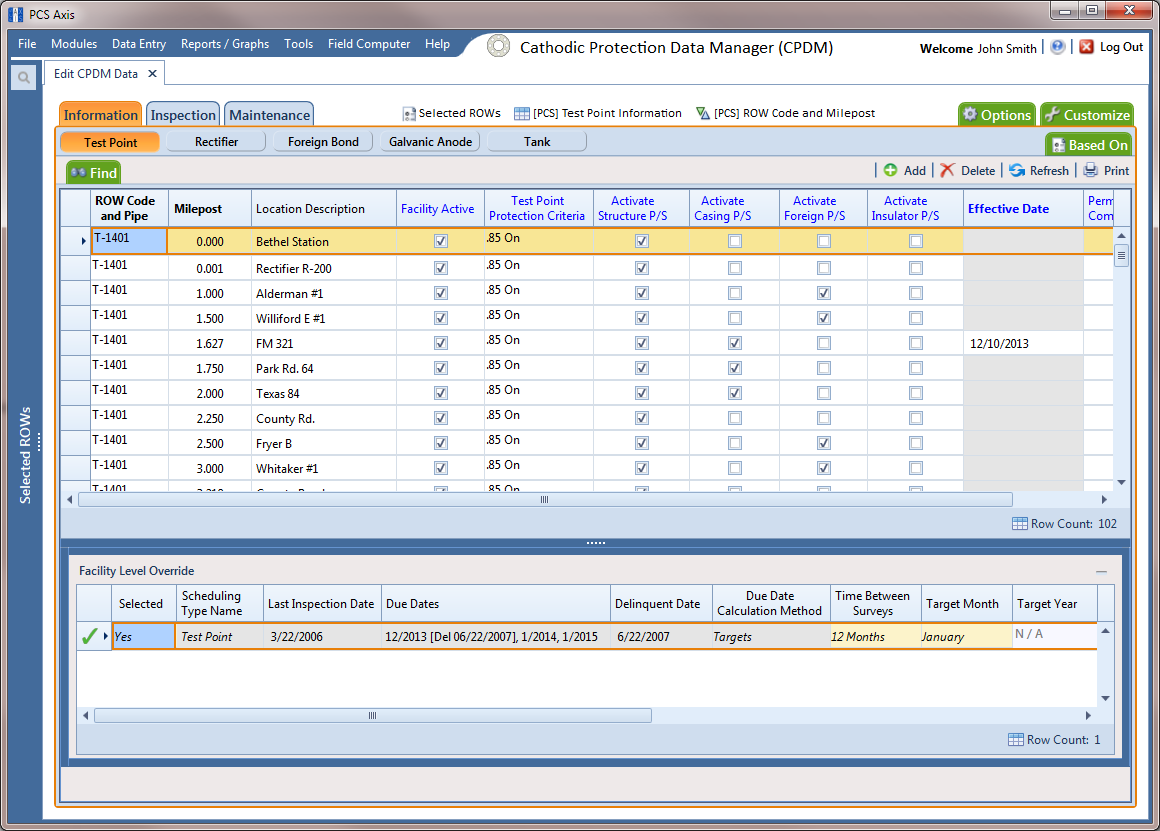Image resolution: width=1160 pixels, height=831 pixels.
Task: Click the upper grid Row Count table icon
Action: [1019, 524]
